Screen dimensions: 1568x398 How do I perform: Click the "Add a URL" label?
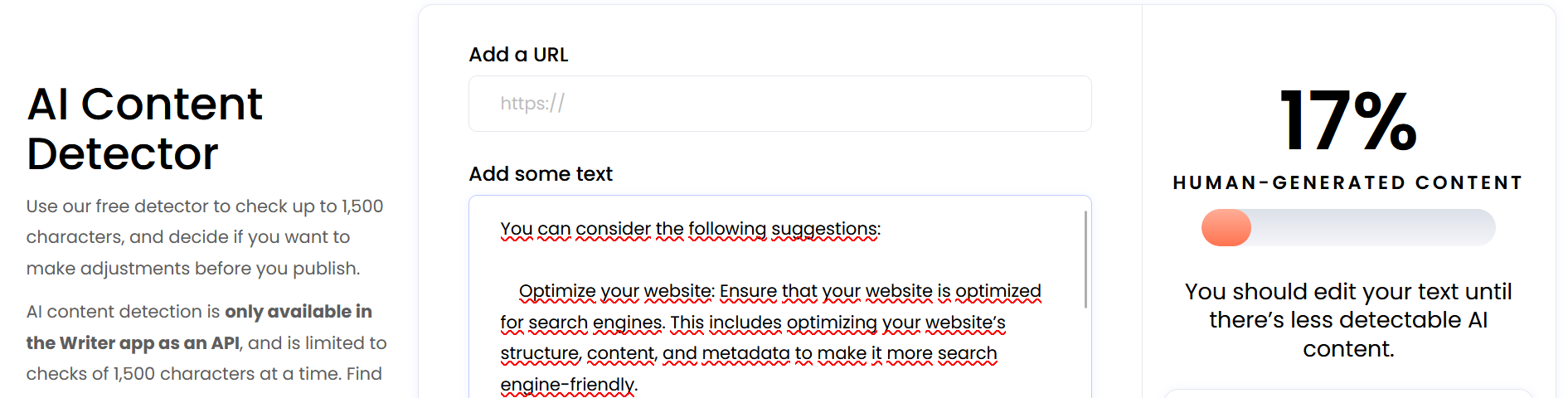pyautogui.click(x=518, y=55)
